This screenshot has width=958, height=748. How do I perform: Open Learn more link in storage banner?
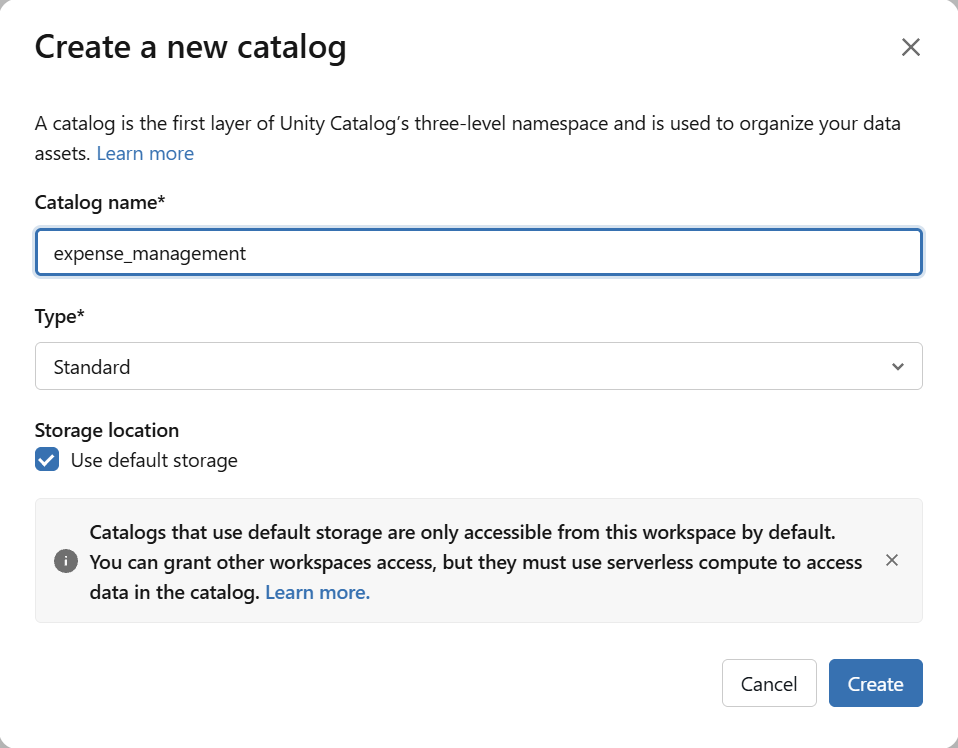click(x=318, y=592)
